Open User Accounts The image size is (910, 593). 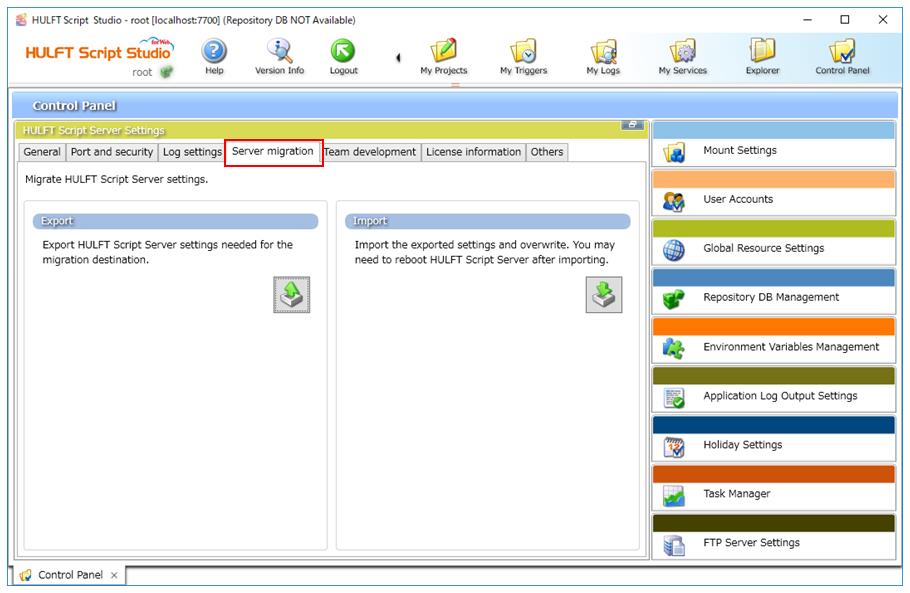(x=774, y=193)
